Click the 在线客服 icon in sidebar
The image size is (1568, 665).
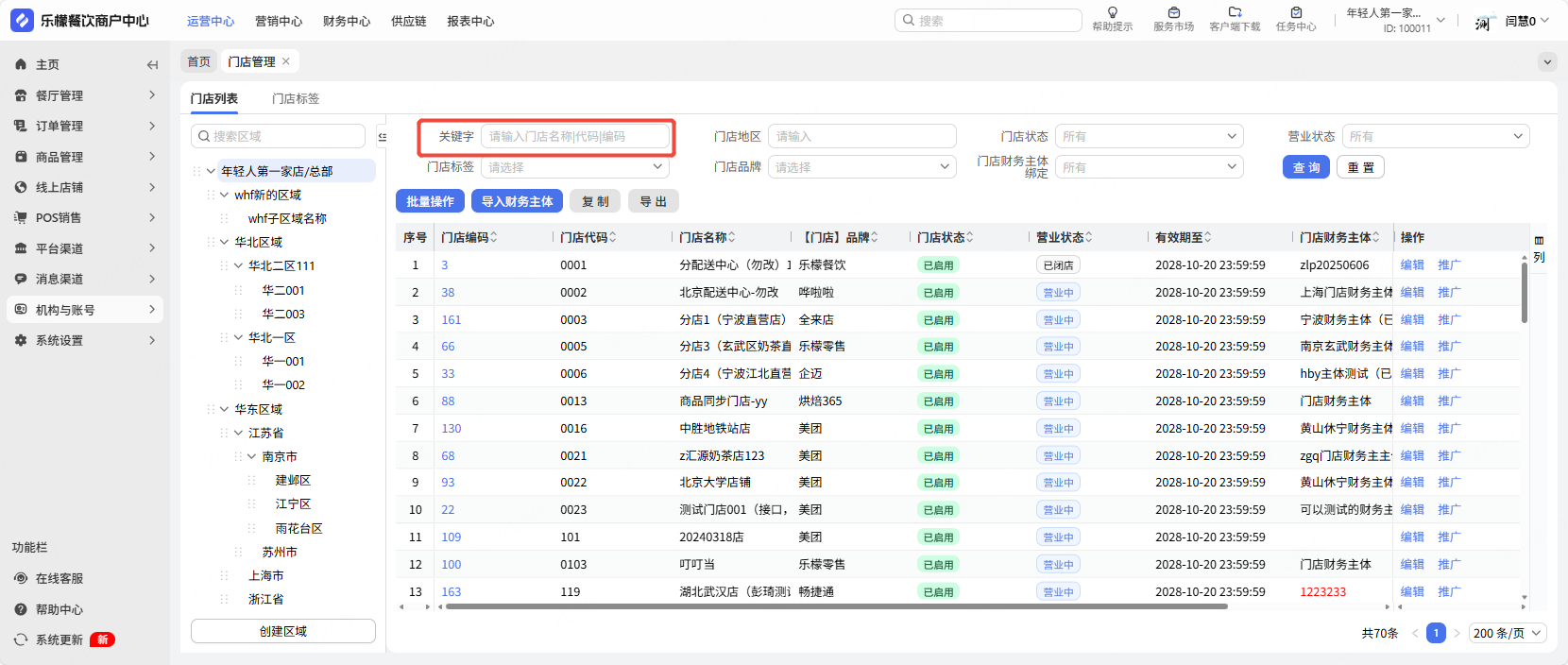[21, 578]
